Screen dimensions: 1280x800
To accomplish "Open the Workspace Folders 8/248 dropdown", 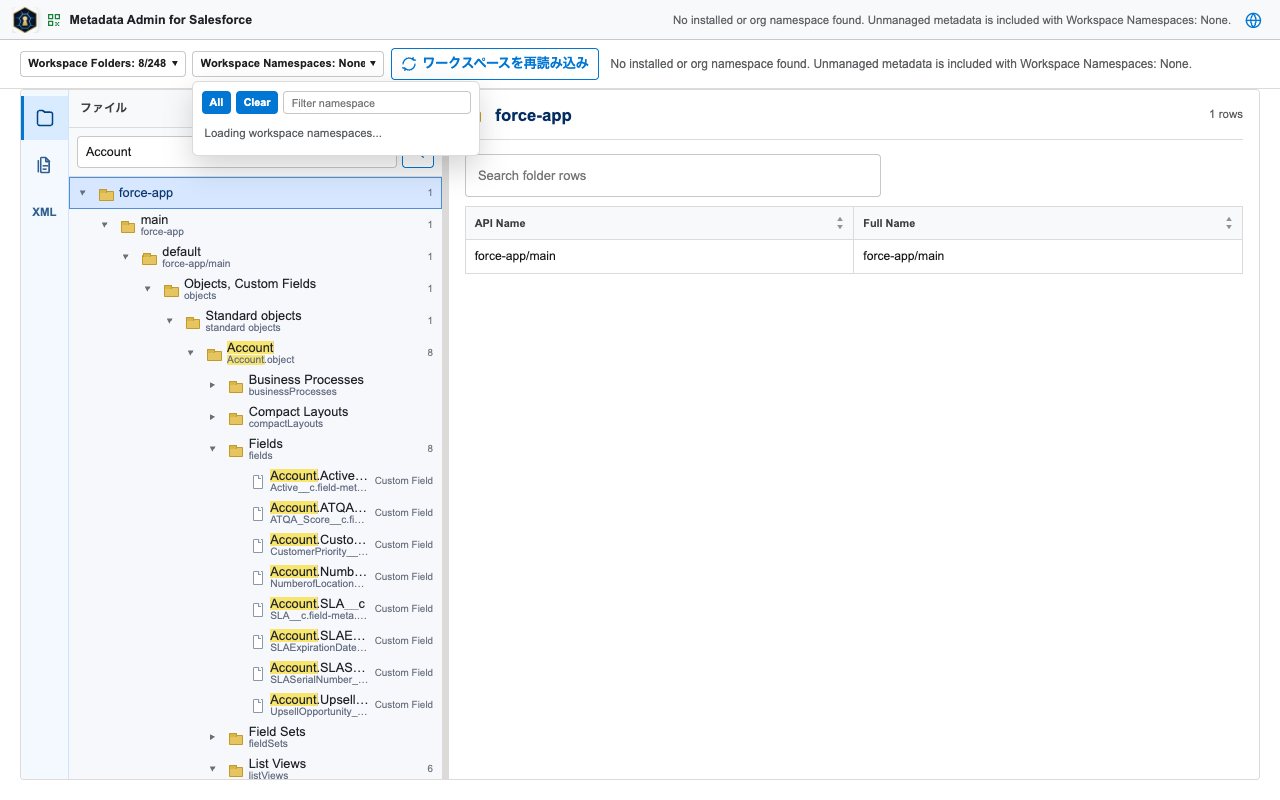I will [103, 63].
